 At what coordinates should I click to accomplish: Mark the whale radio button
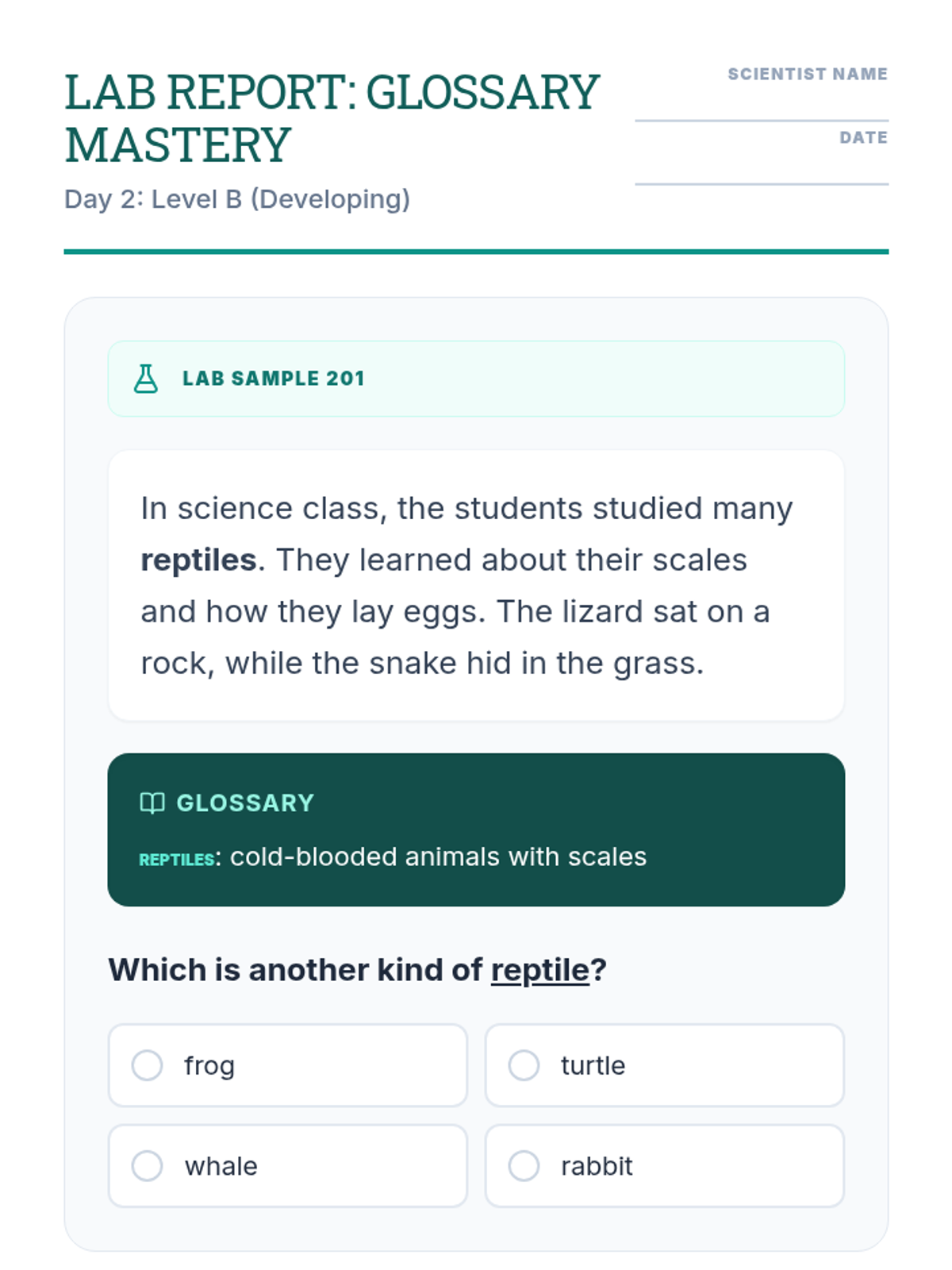click(x=148, y=1166)
